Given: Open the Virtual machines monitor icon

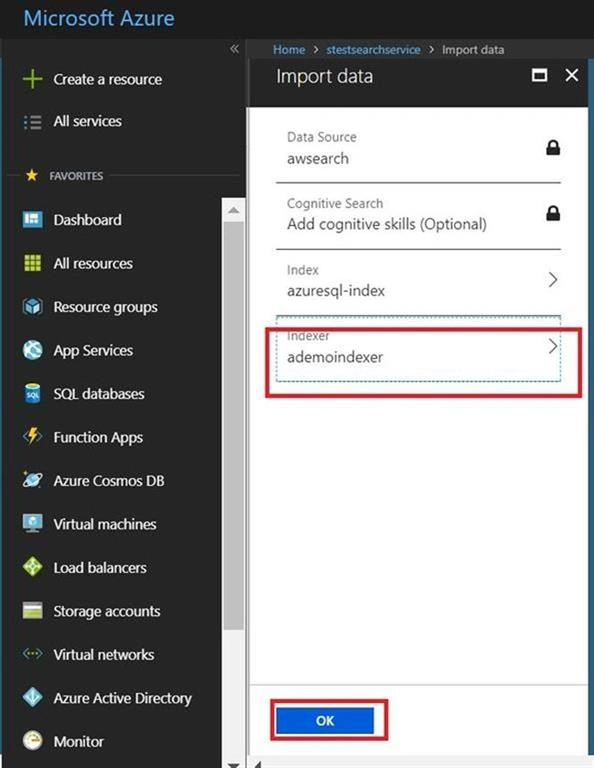Looking at the screenshot, I should click(x=32, y=524).
